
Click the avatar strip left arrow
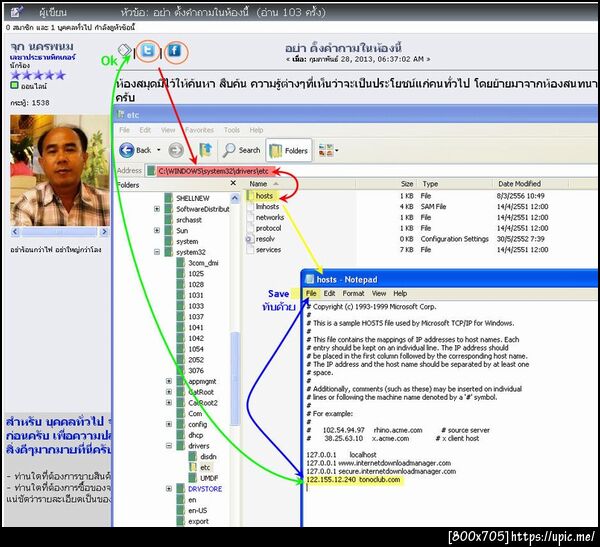coord(15,232)
